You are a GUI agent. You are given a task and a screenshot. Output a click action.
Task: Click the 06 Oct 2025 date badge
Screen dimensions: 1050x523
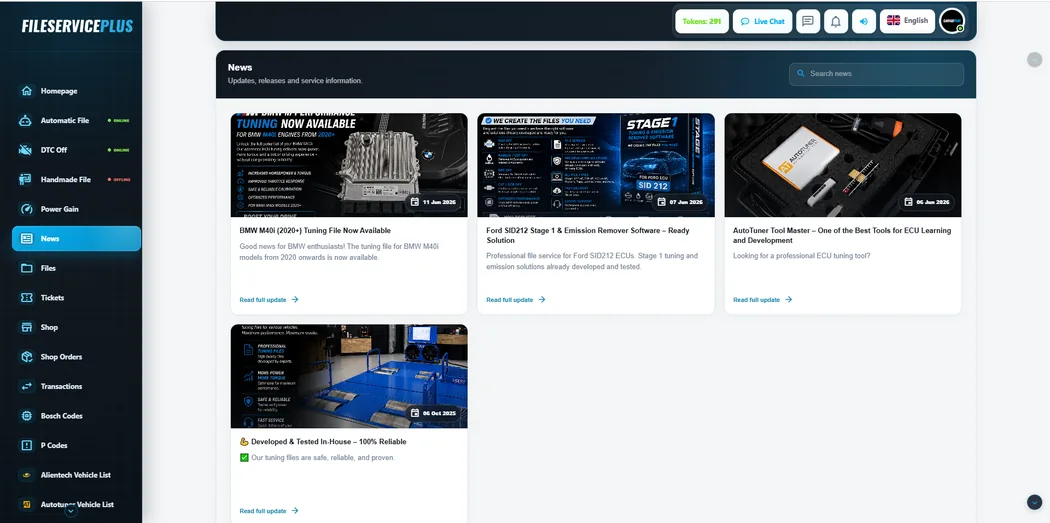coord(435,413)
